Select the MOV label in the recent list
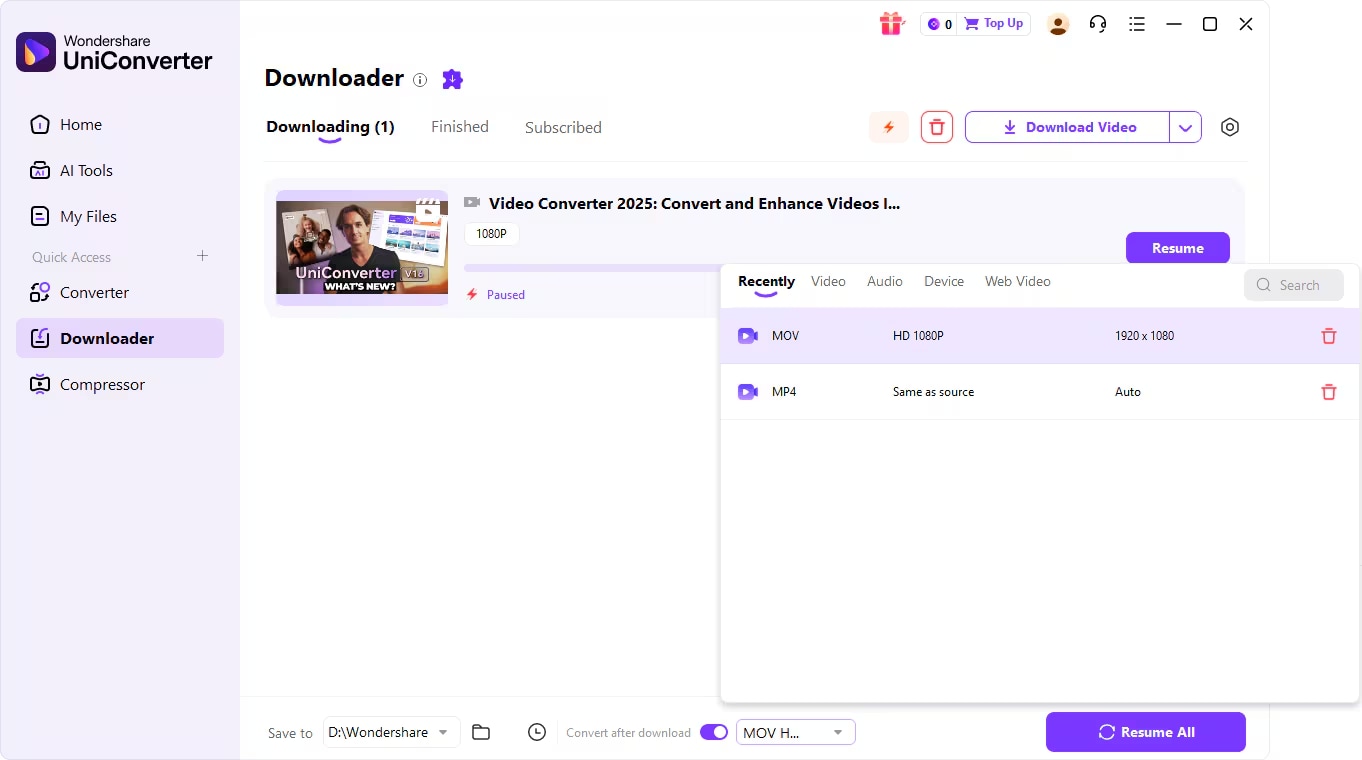 786,336
